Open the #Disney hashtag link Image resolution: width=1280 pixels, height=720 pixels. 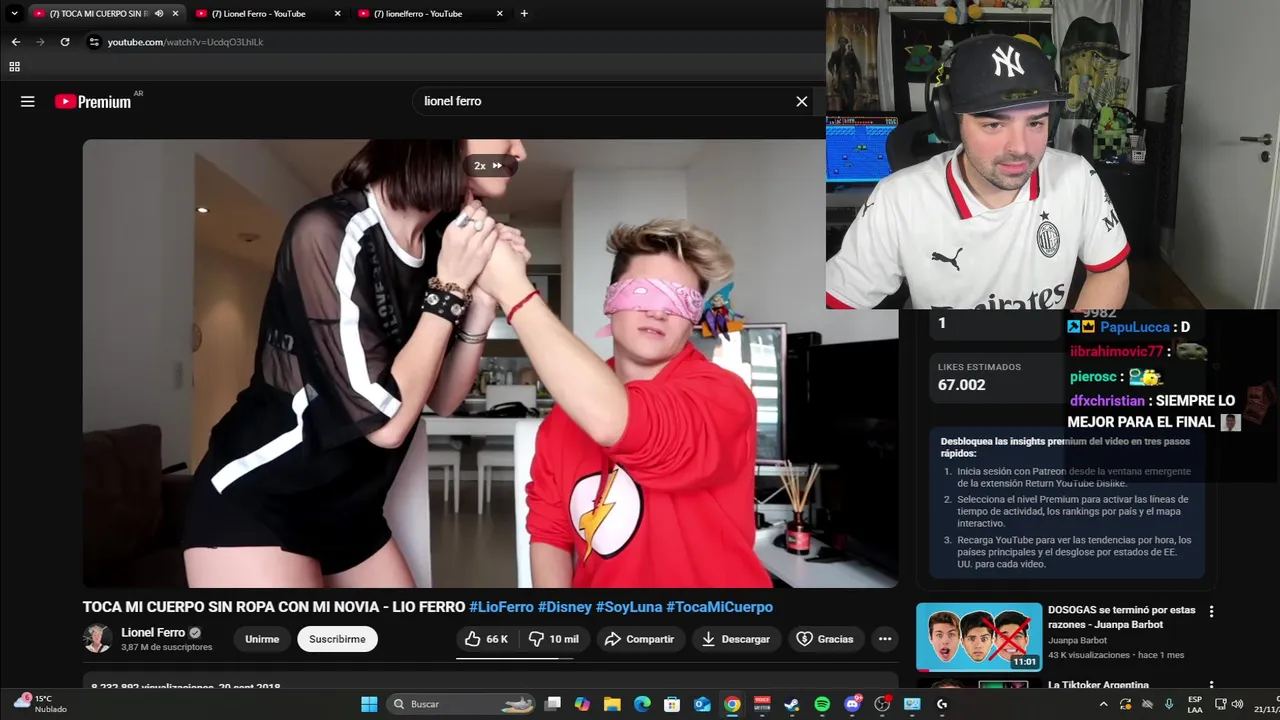click(564, 607)
